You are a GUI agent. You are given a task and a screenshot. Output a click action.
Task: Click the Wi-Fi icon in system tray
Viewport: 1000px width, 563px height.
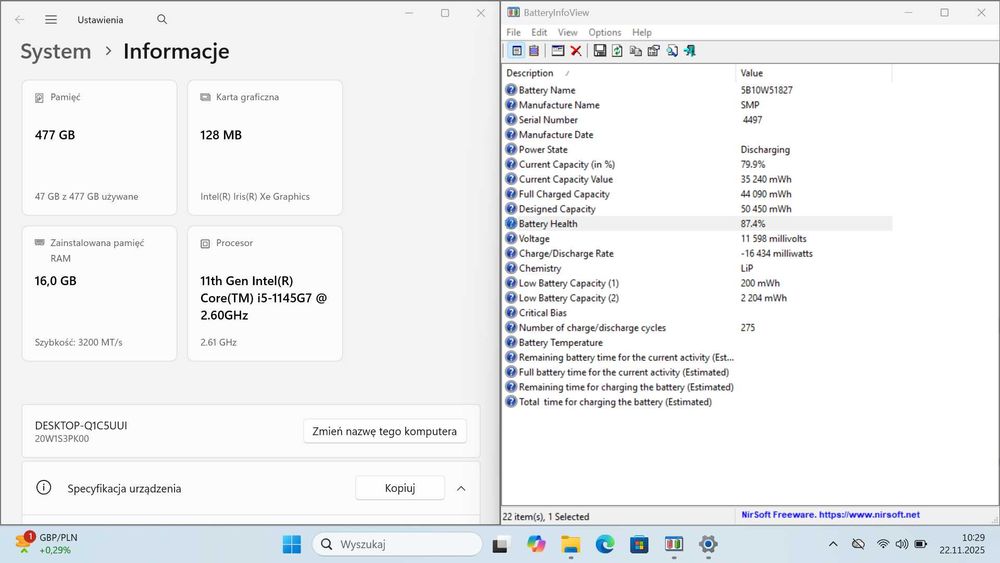click(883, 544)
